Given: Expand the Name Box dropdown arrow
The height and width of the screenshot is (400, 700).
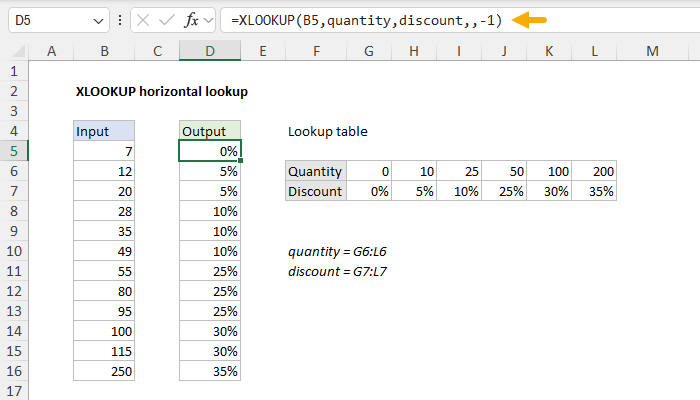Looking at the screenshot, I should [x=98, y=21].
